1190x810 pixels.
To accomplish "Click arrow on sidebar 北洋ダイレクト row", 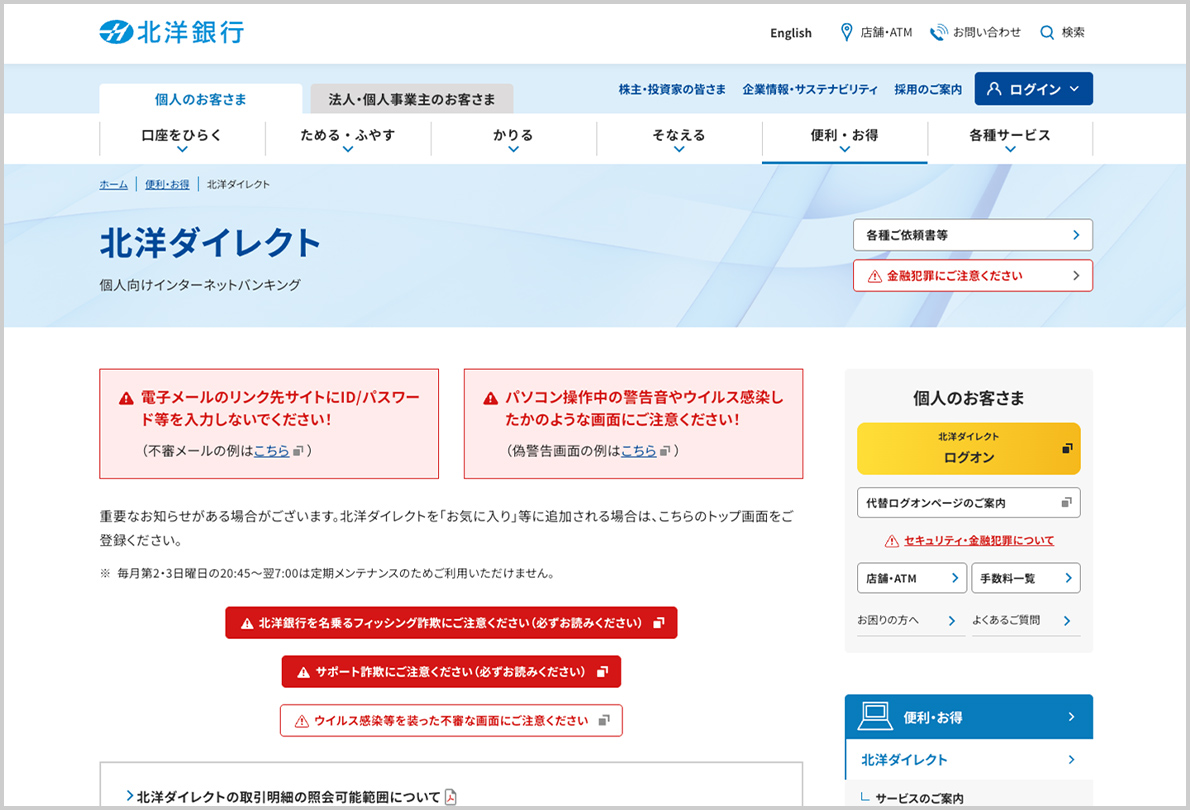I will [1072, 760].
